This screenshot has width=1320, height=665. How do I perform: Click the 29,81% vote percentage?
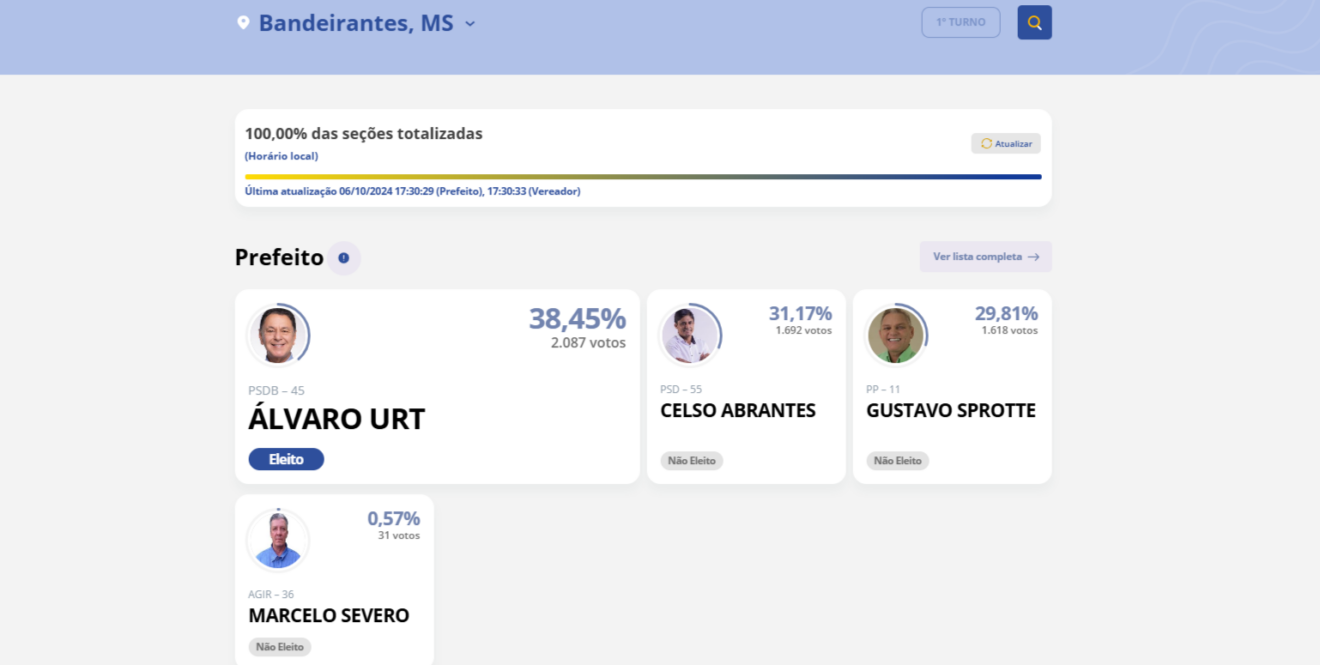click(1006, 313)
